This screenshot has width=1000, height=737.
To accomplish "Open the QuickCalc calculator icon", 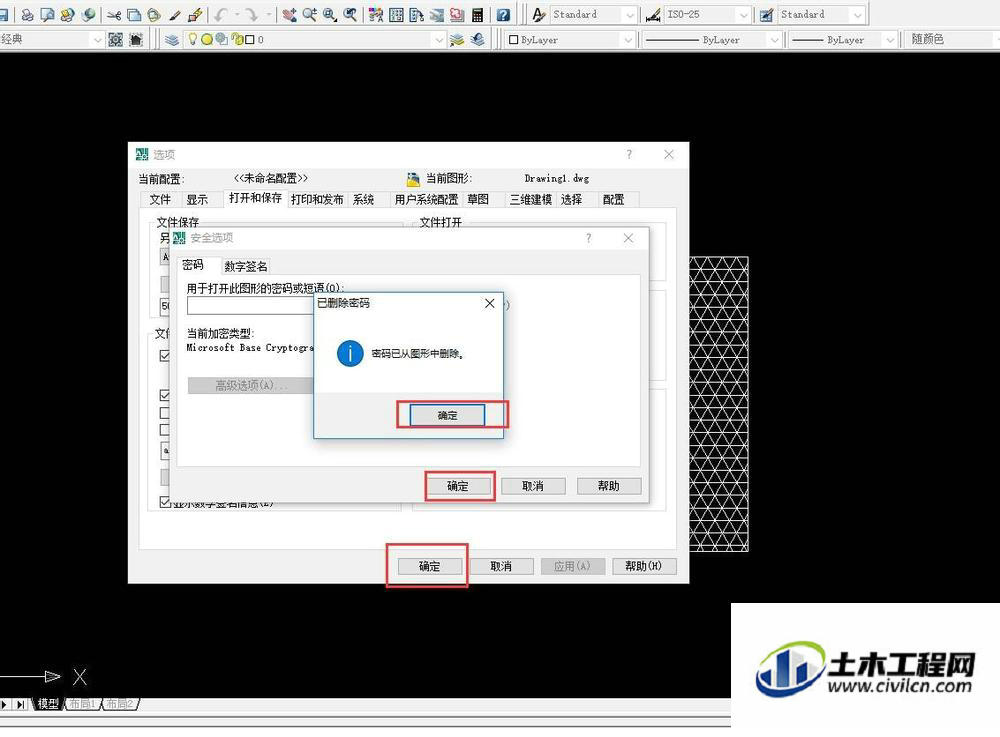I will 477,15.
